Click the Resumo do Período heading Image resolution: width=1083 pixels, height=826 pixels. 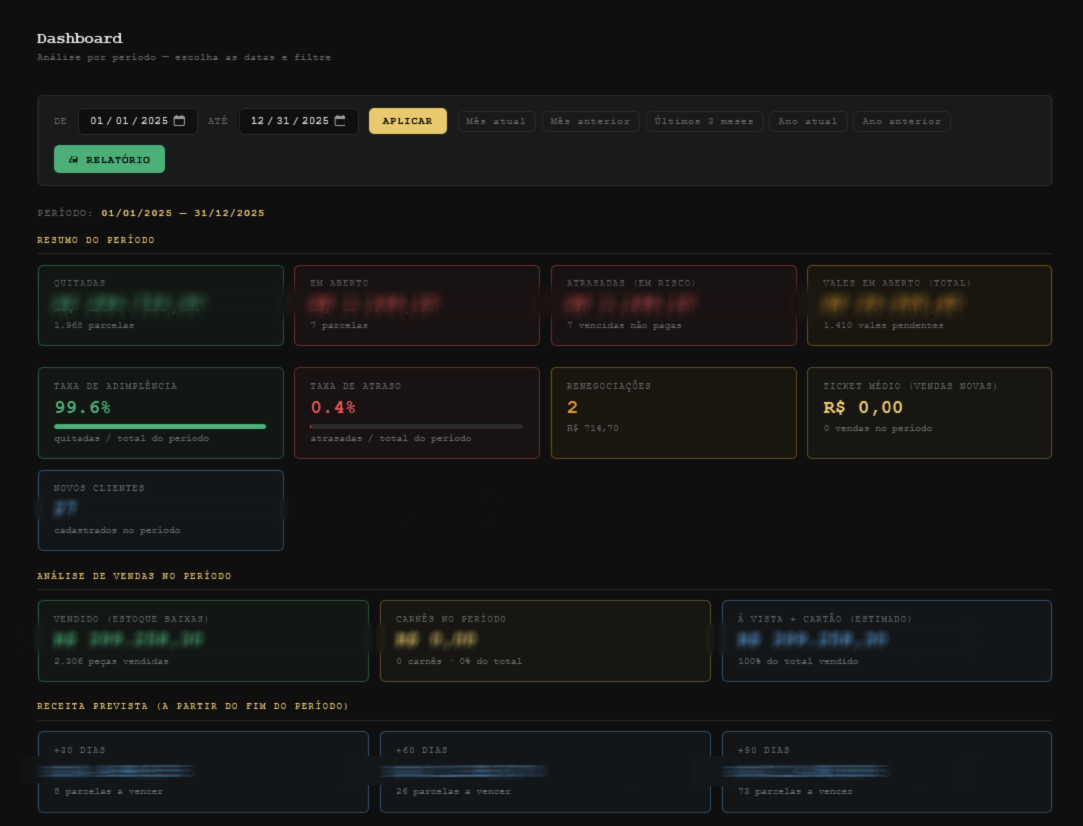click(96, 240)
